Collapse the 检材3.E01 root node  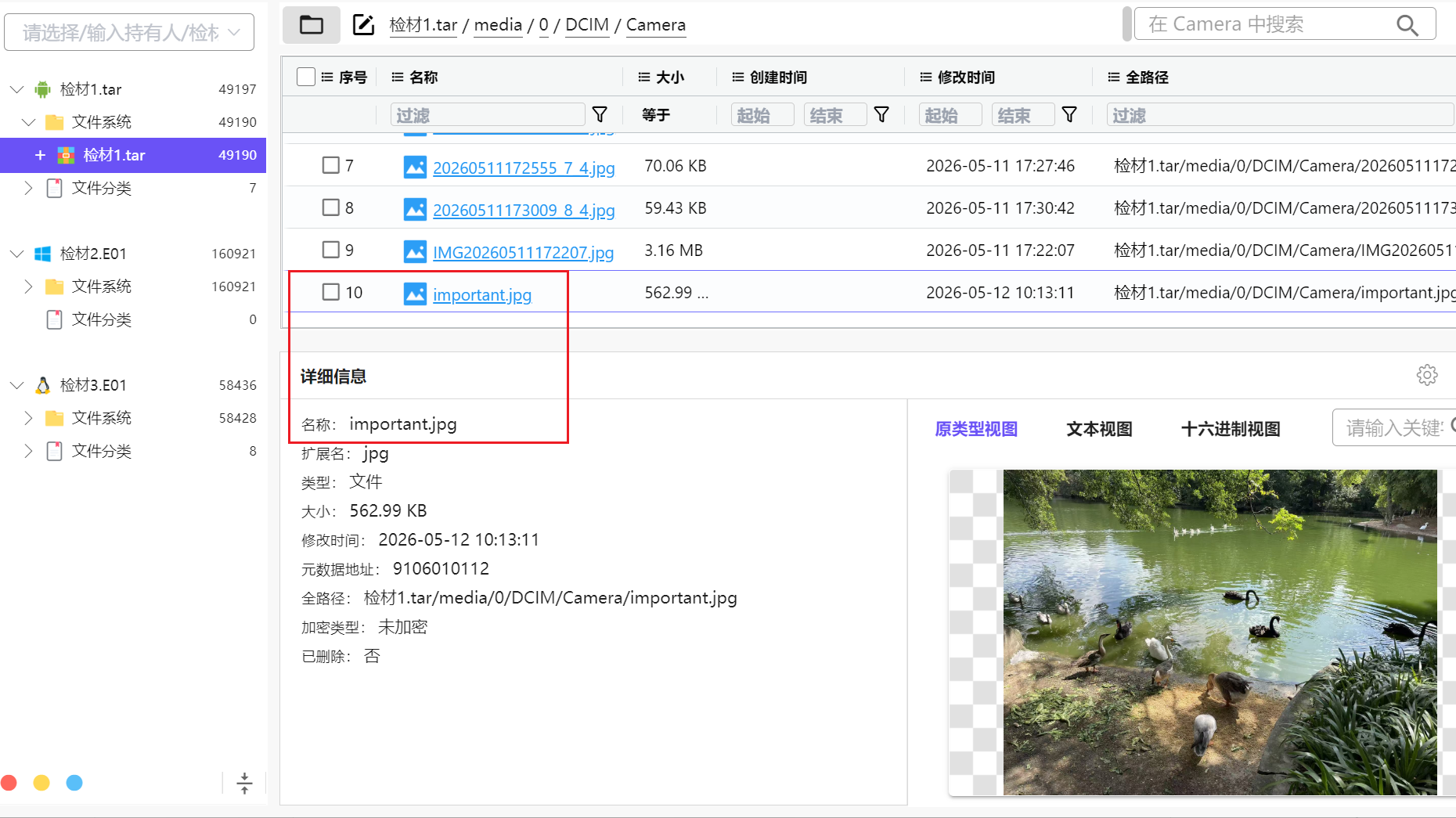click(16, 385)
